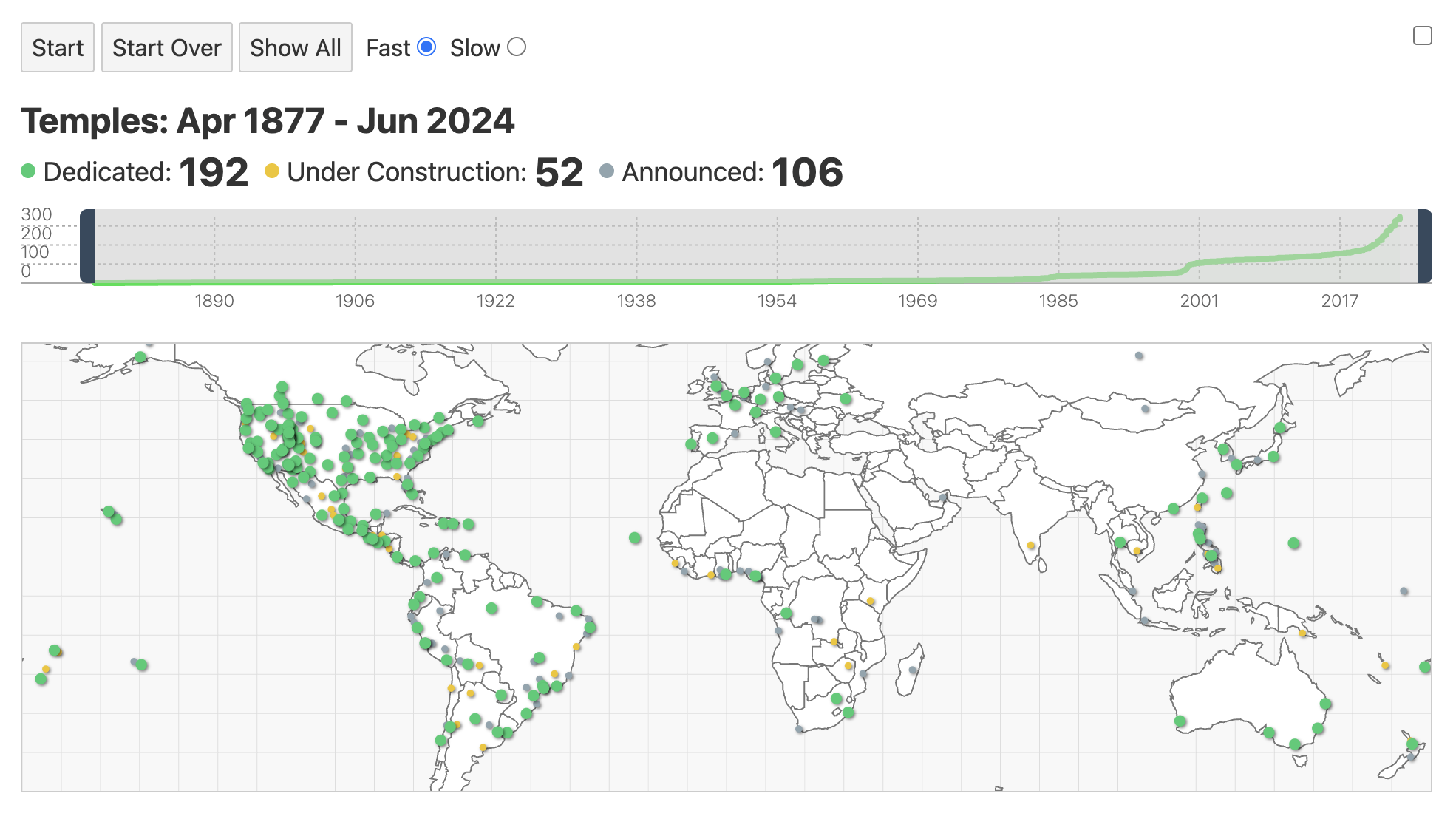The height and width of the screenshot is (819, 1456).
Task: Click the Show All button
Action: [x=295, y=48]
